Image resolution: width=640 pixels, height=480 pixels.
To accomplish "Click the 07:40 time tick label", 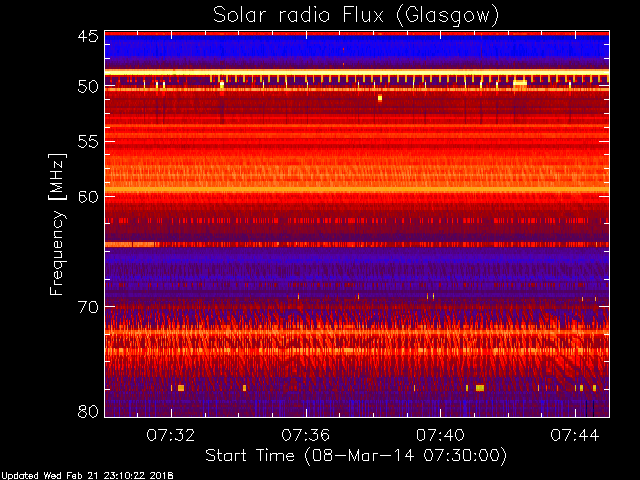I will [x=440, y=435].
